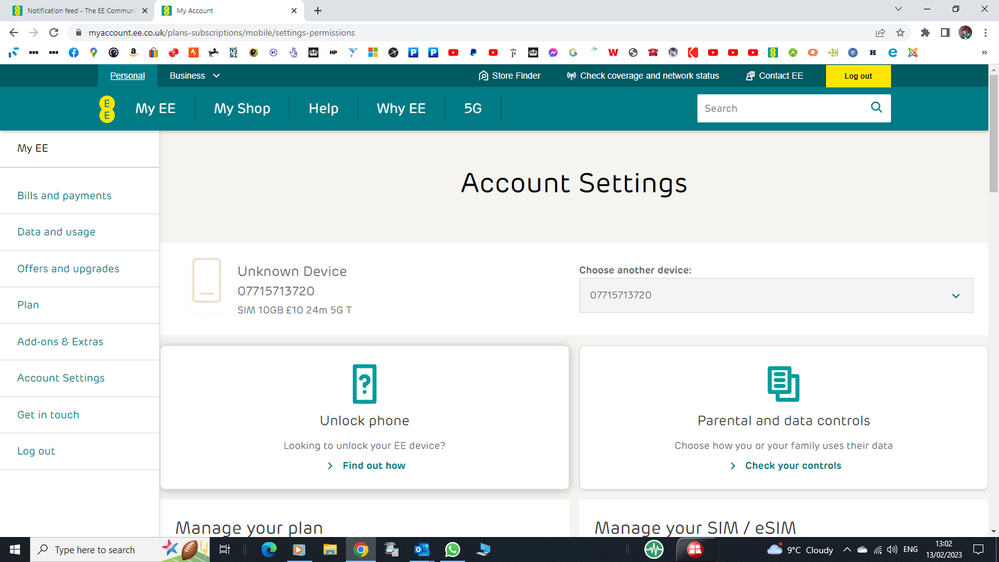
Task: Open the Why EE menu
Action: coord(401,108)
